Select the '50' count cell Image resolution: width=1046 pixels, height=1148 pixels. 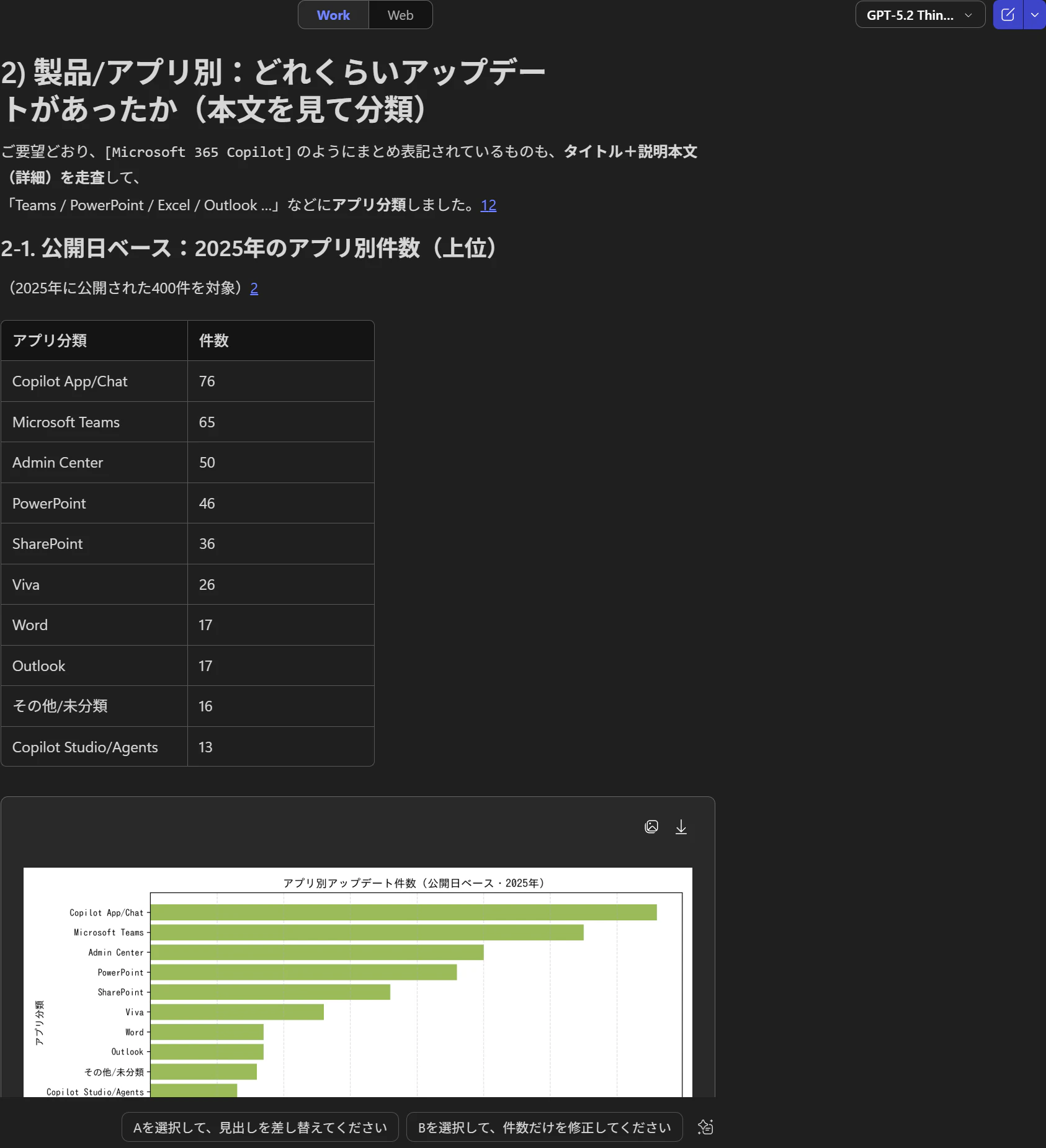280,463
